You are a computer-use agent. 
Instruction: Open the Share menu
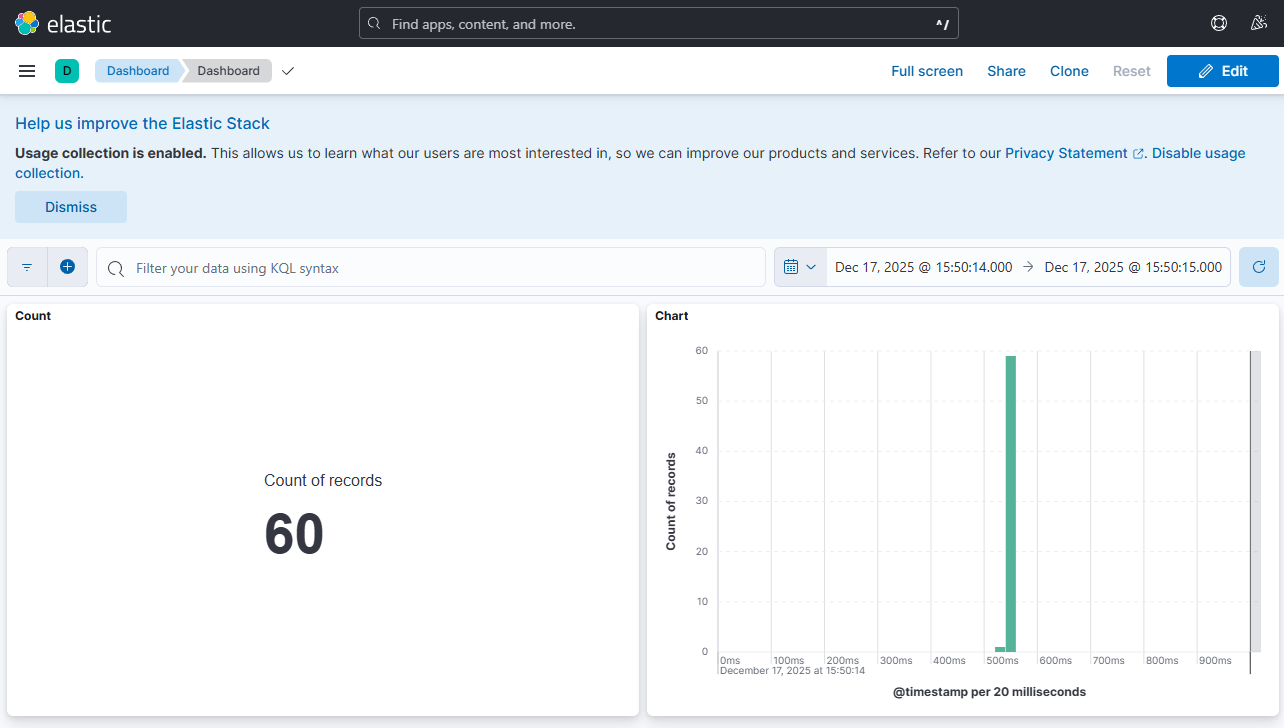(1006, 71)
